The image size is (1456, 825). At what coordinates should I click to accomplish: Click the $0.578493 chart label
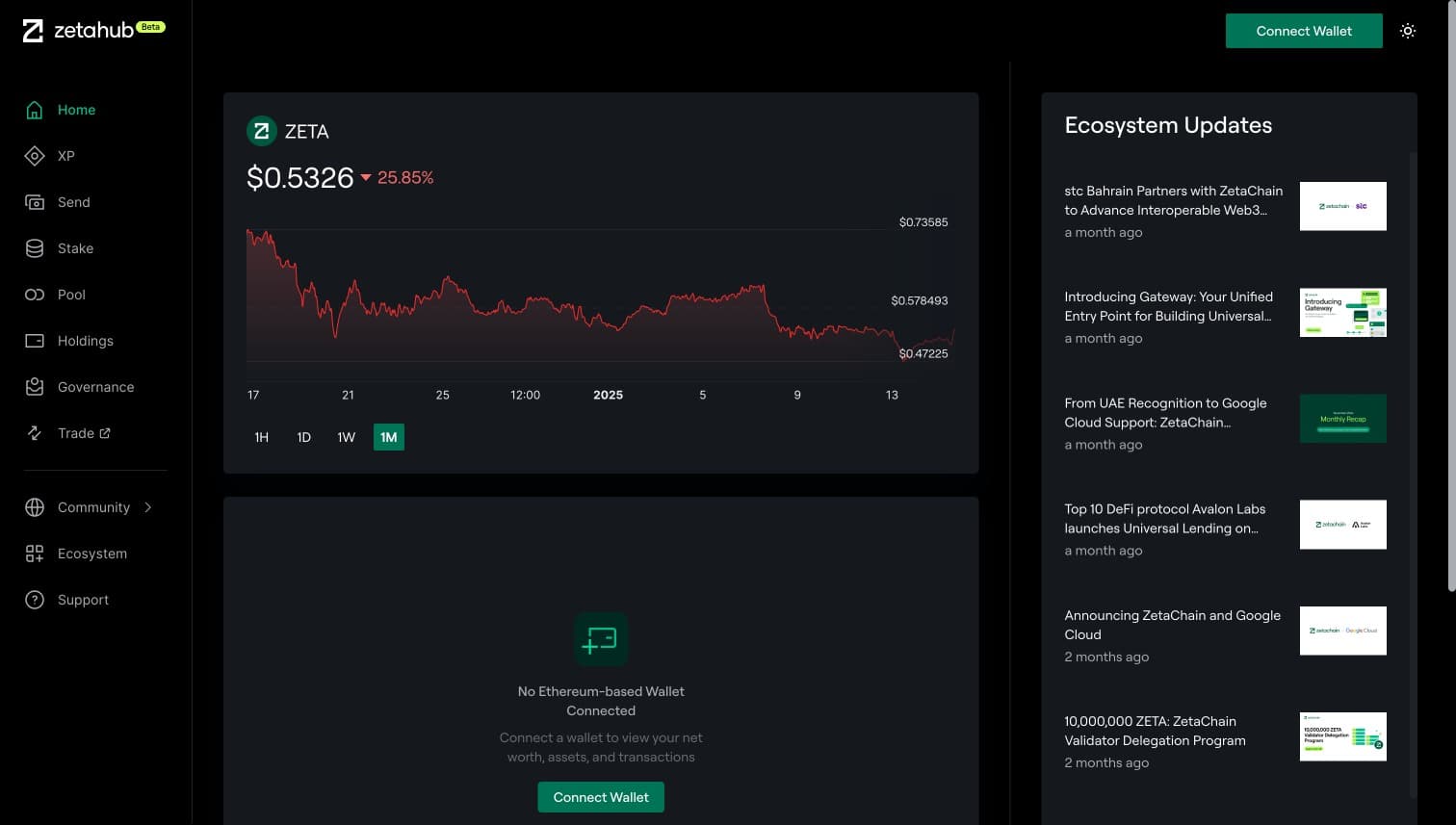[920, 301]
